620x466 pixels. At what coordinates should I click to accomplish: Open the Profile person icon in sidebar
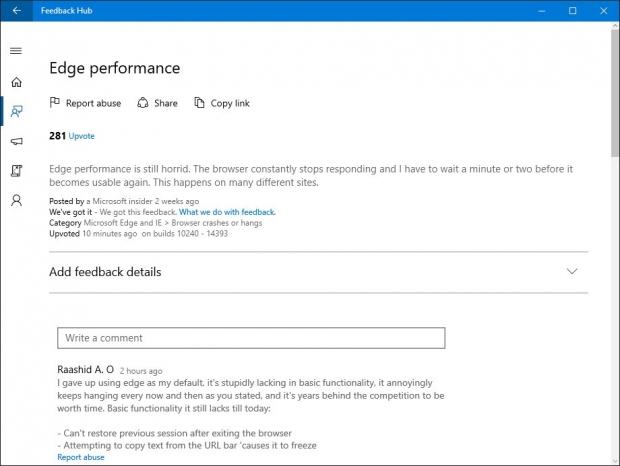click(16, 200)
